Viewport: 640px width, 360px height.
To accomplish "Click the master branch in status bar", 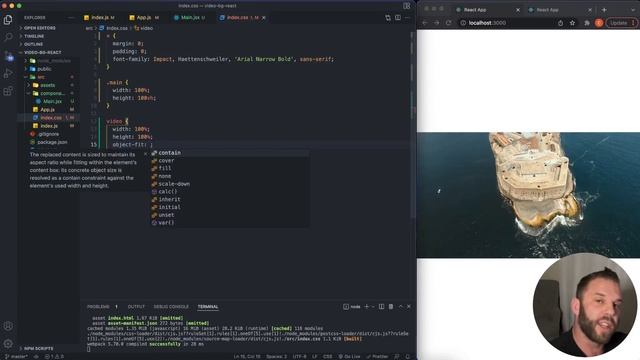I will pyautogui.click(x=16, y=356).
